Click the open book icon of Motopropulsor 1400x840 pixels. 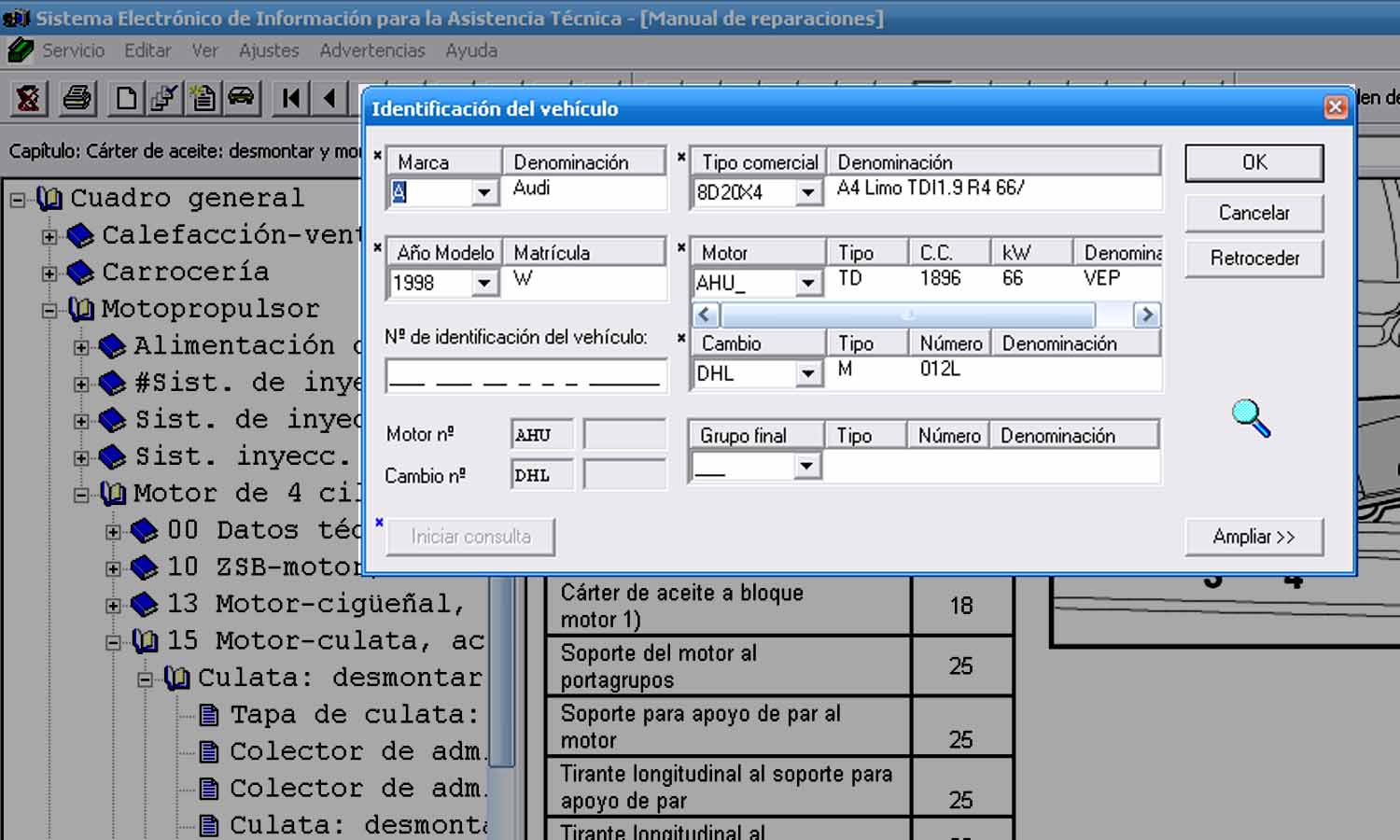(81, 309)
